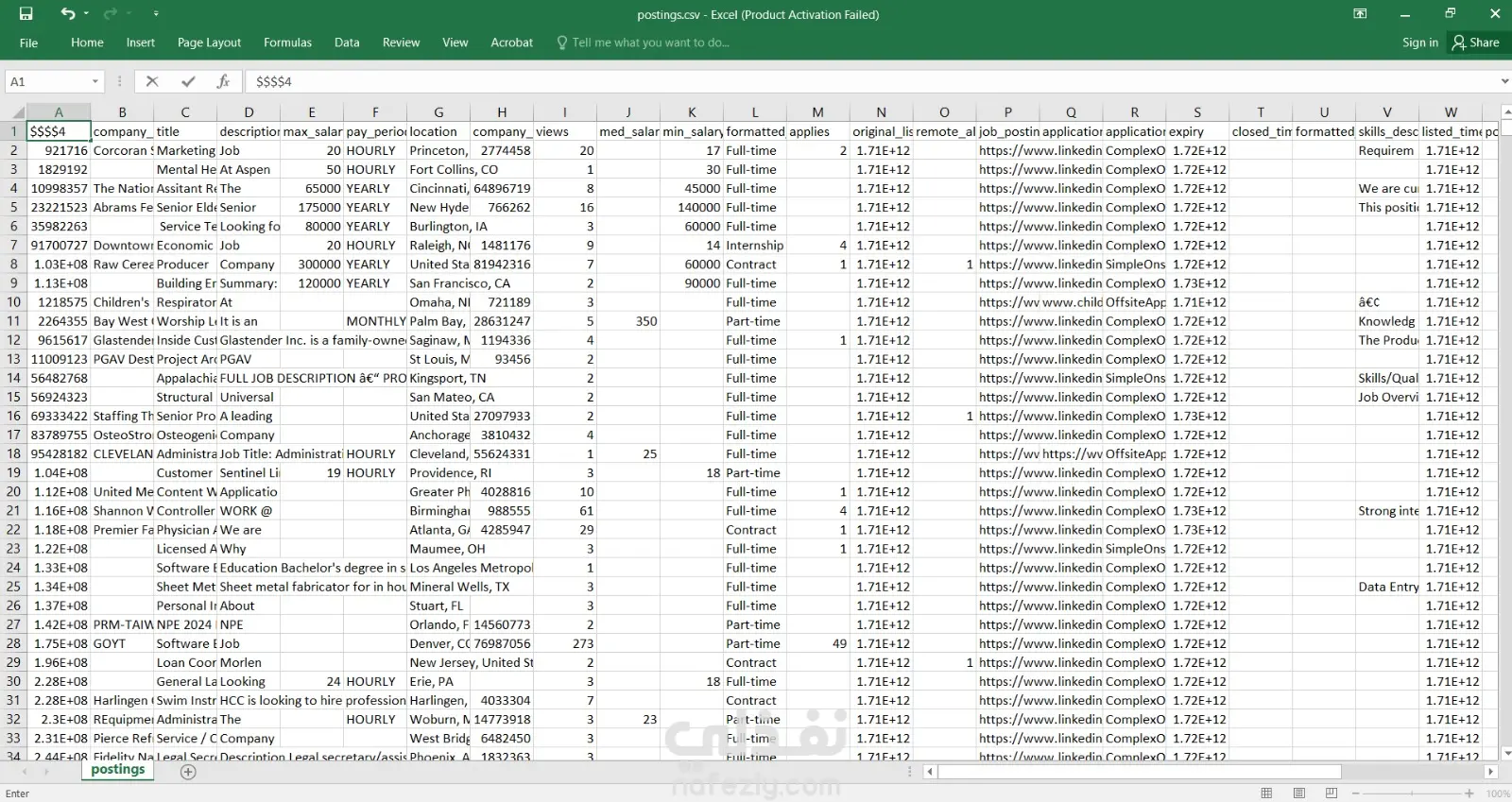Screen dimensions: 1512x802
Task: Select column M header
Action: pyautogui.click(x=818, y=112)
